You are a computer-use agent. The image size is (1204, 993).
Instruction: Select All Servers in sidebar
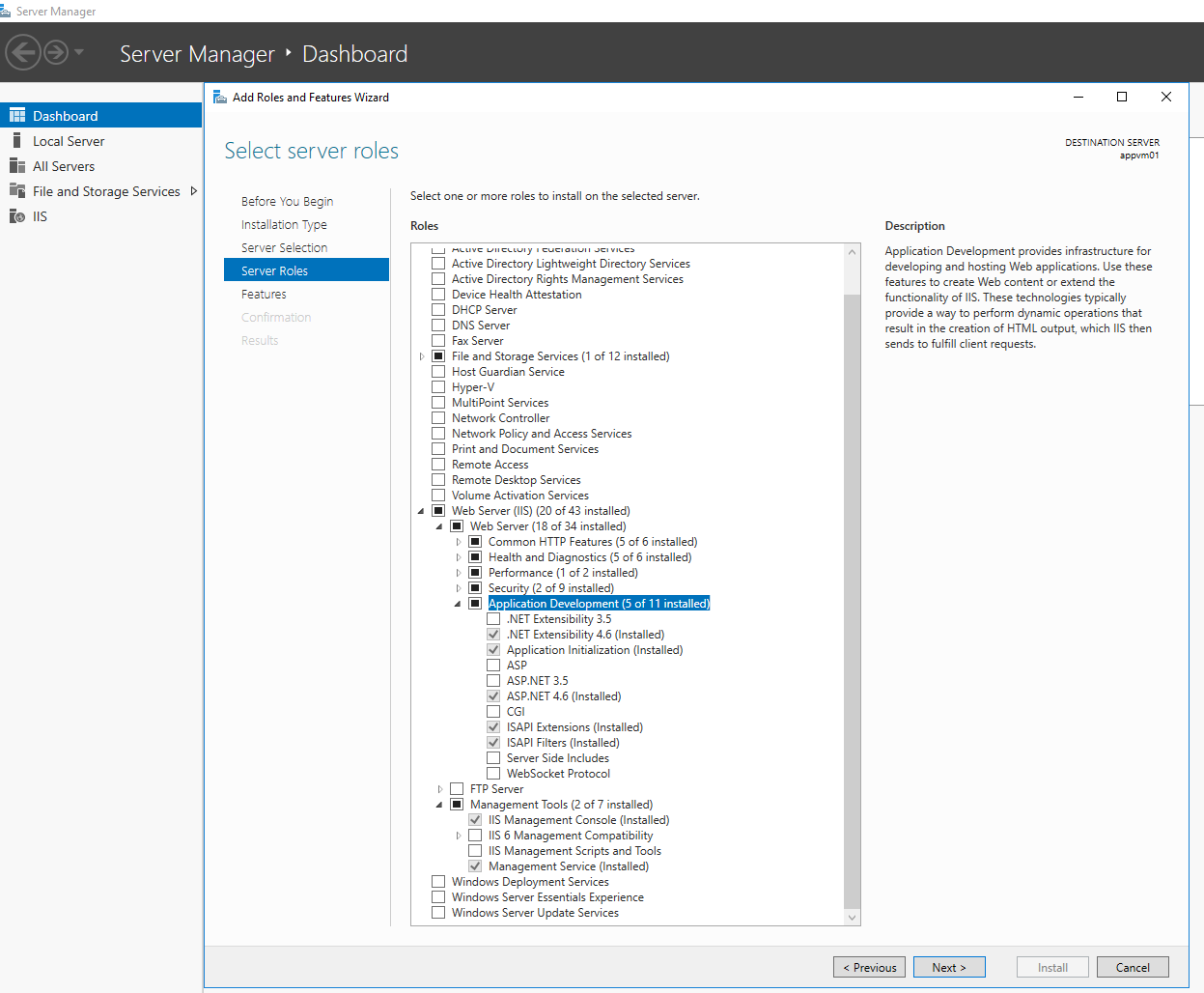click(64, 165)
